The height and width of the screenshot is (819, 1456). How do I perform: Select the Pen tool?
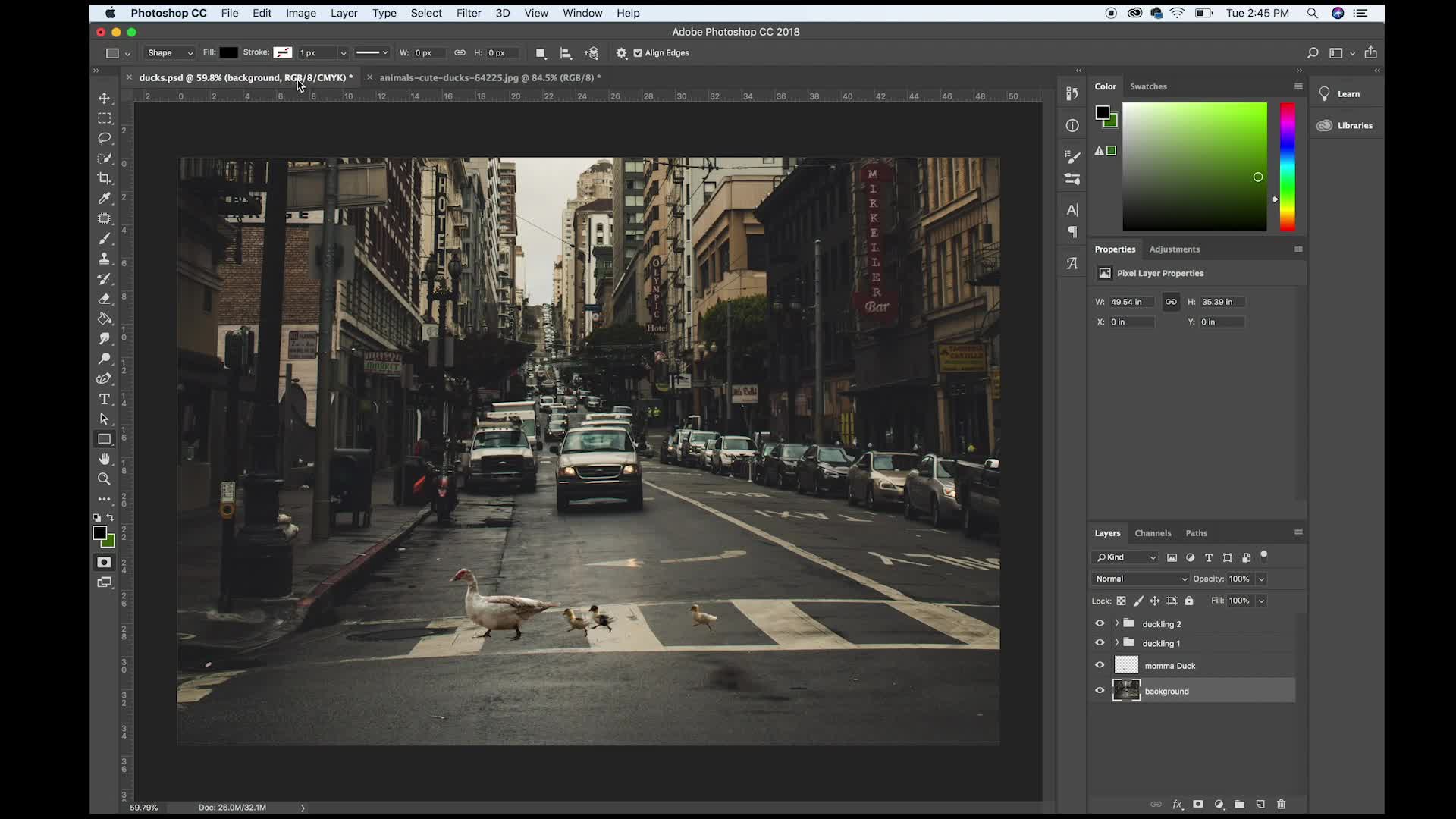coord(105,378)
